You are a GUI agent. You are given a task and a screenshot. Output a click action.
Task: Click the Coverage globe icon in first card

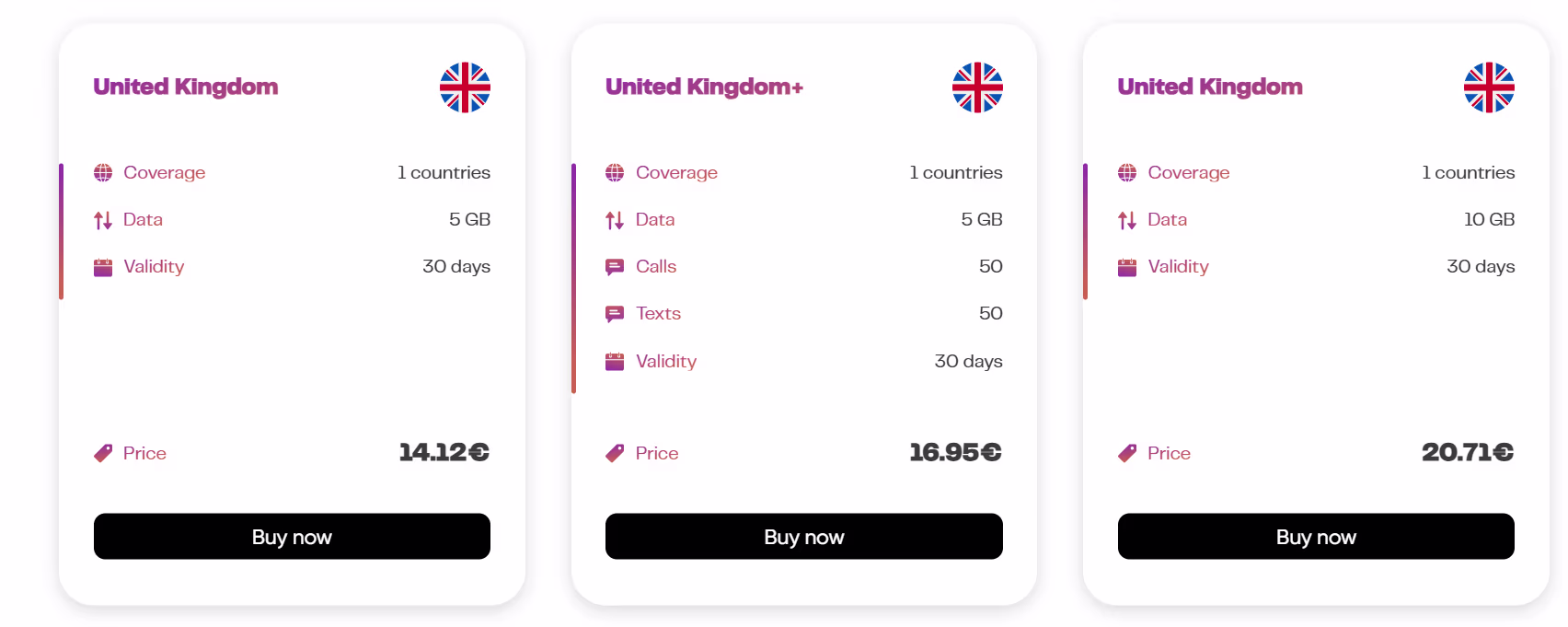tap(103, 173)
